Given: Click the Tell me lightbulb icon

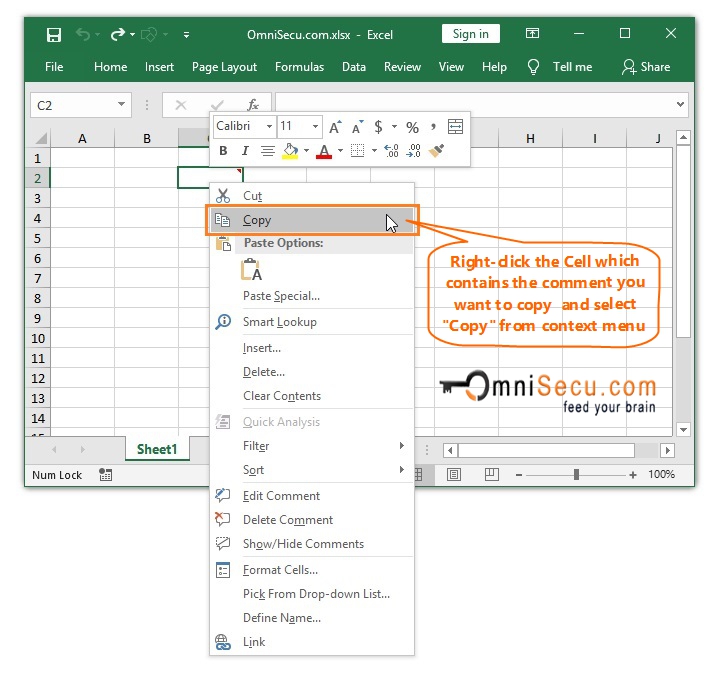Looking at the screenshot, I should (x=533, y=67).
